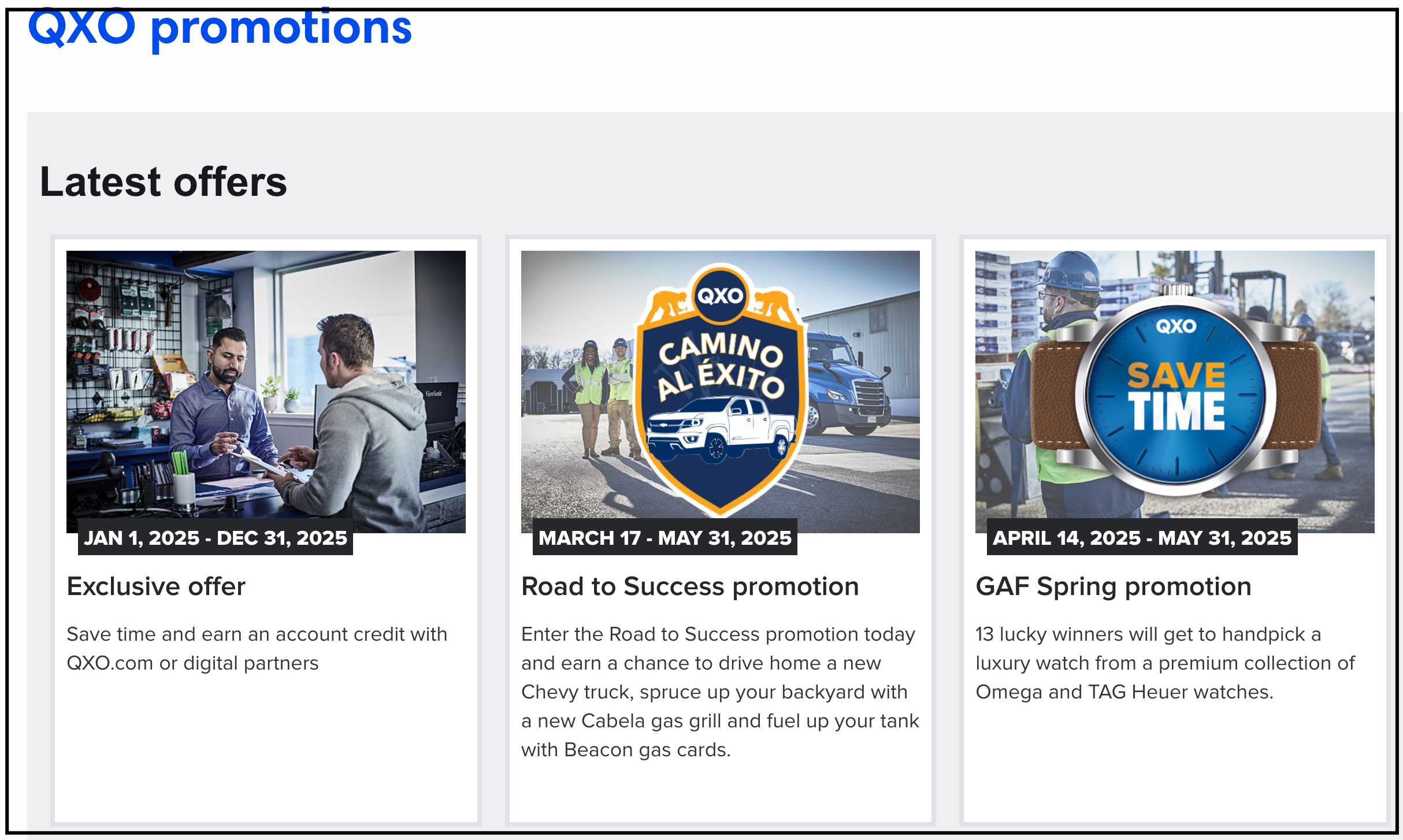
Task: Click the Latest offers heading
Action: pyautogui.click(x=163, y=182)
